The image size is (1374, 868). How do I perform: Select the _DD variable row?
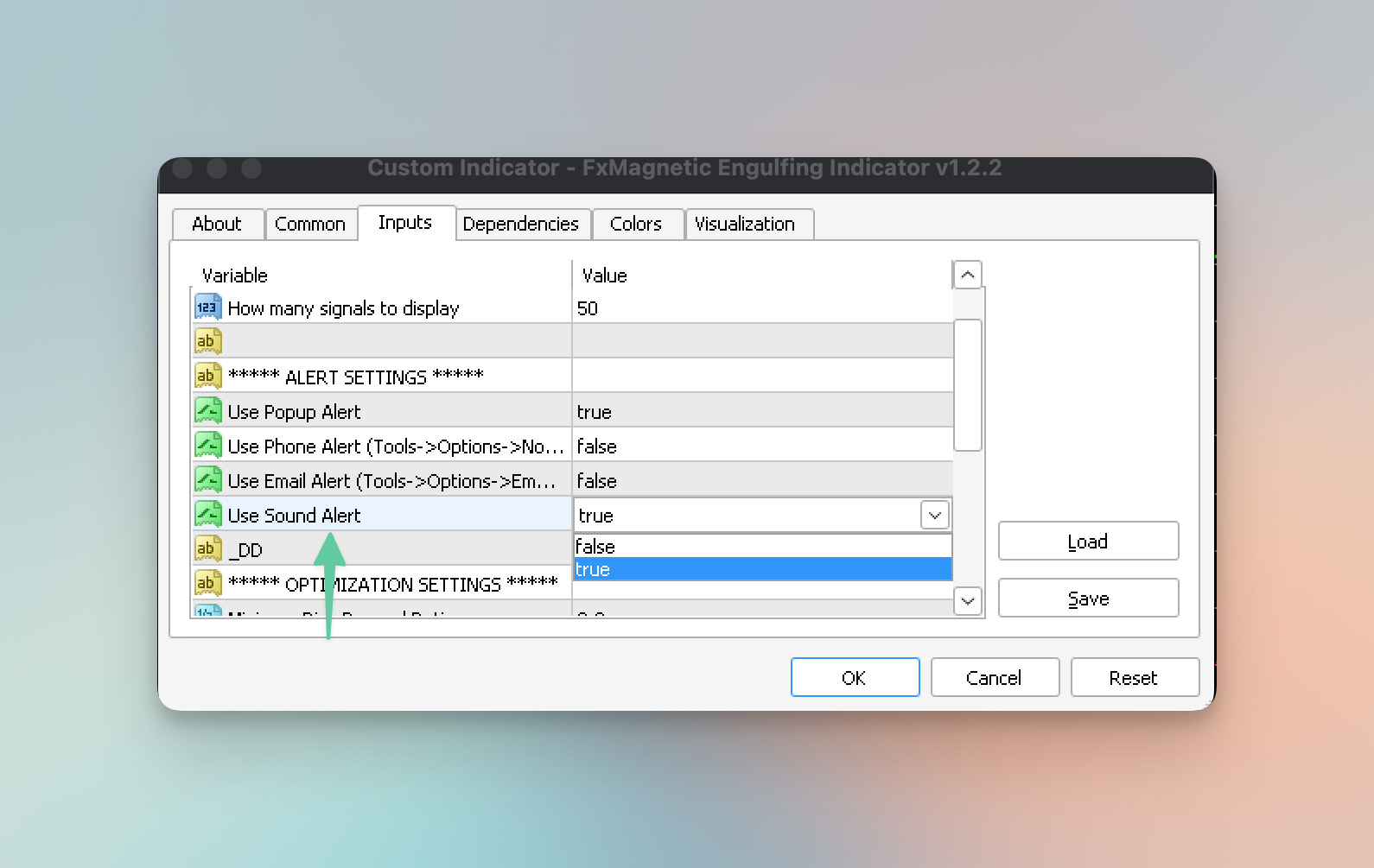(381, 550)
